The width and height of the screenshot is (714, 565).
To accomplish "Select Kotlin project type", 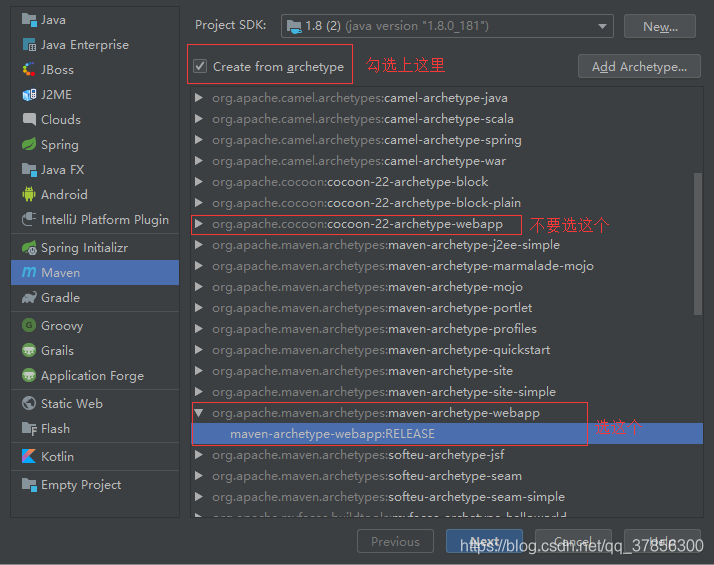I will click(95, 456).
